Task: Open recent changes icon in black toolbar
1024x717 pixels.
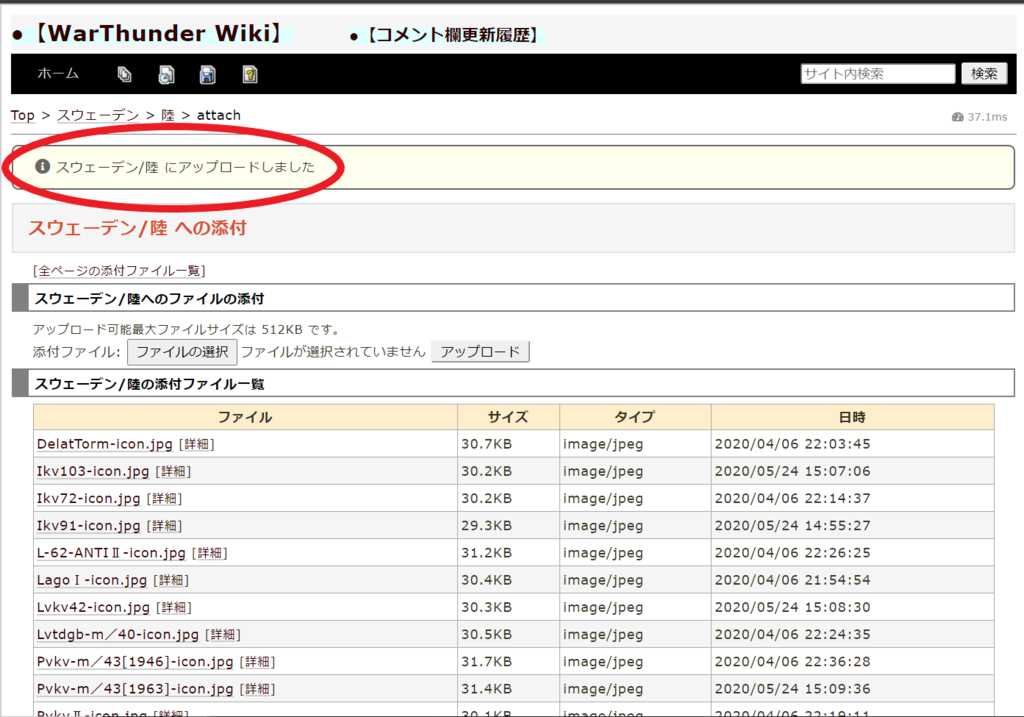Action: point(166,74)
